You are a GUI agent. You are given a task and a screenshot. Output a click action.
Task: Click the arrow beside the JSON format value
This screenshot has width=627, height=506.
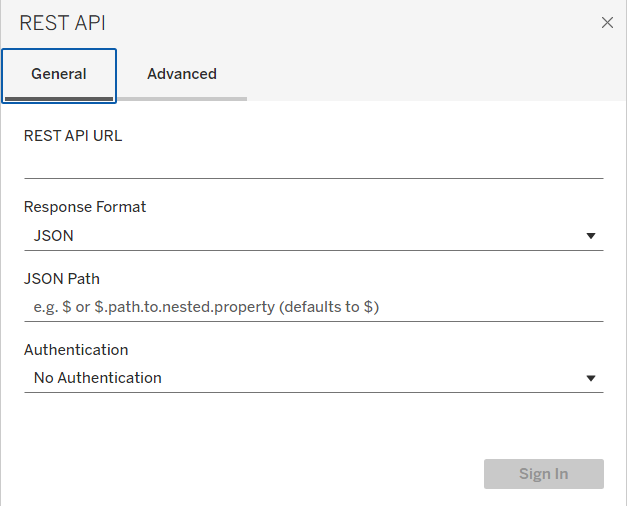591,237
